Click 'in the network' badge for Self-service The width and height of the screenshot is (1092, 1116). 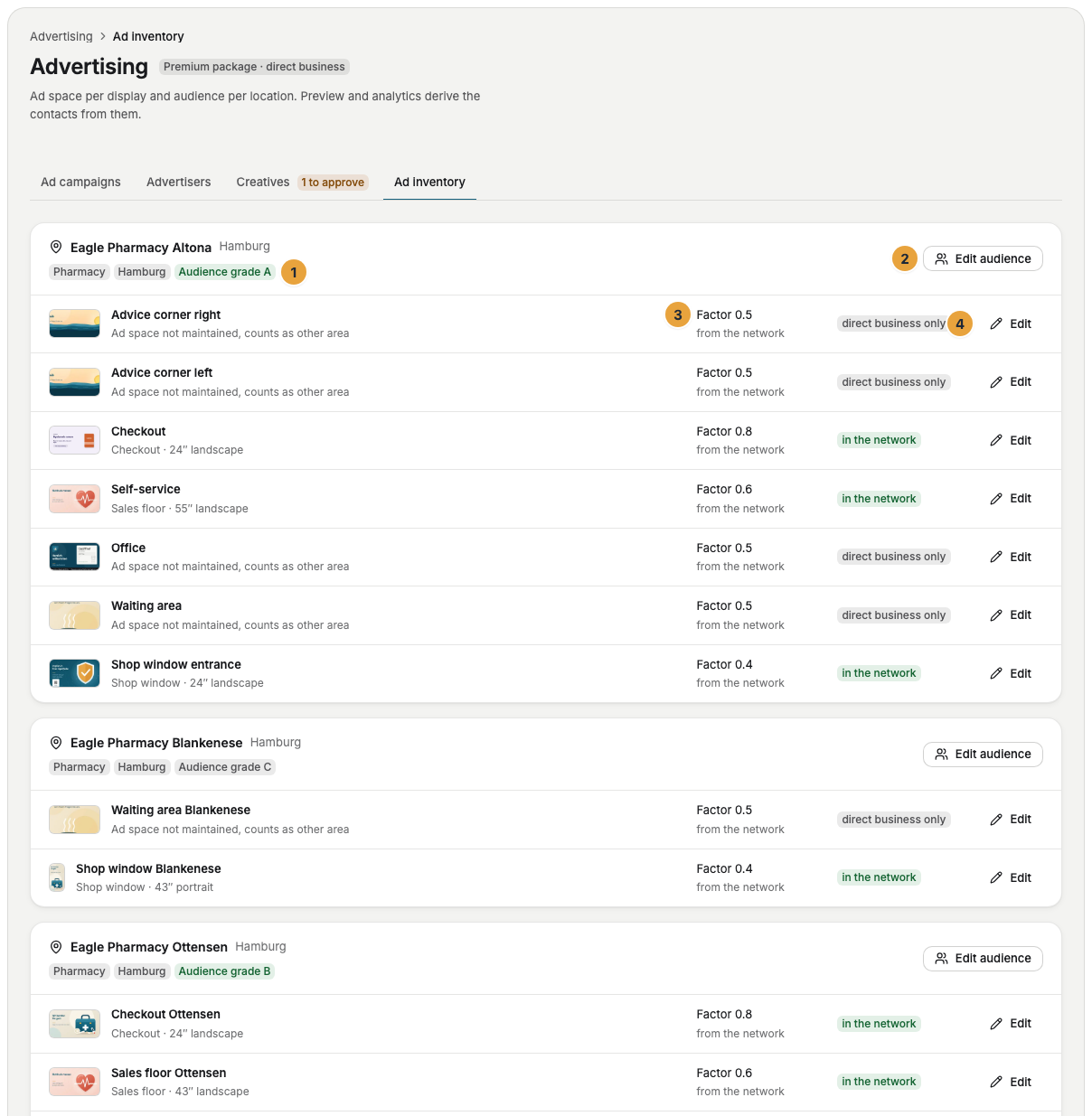click(879, 499)
